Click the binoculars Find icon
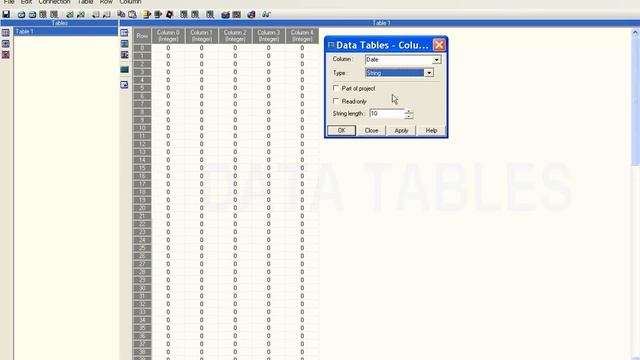 click(266, 15)
